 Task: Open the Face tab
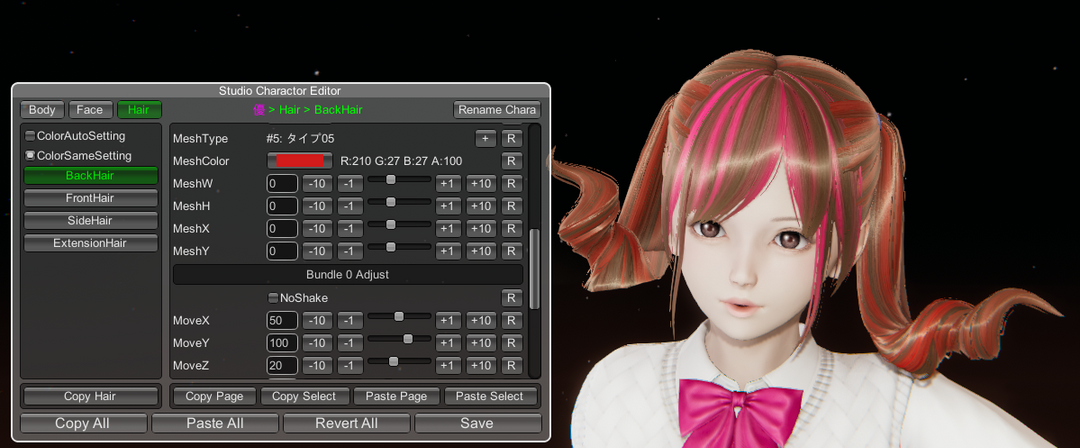(x=90, y=110)
